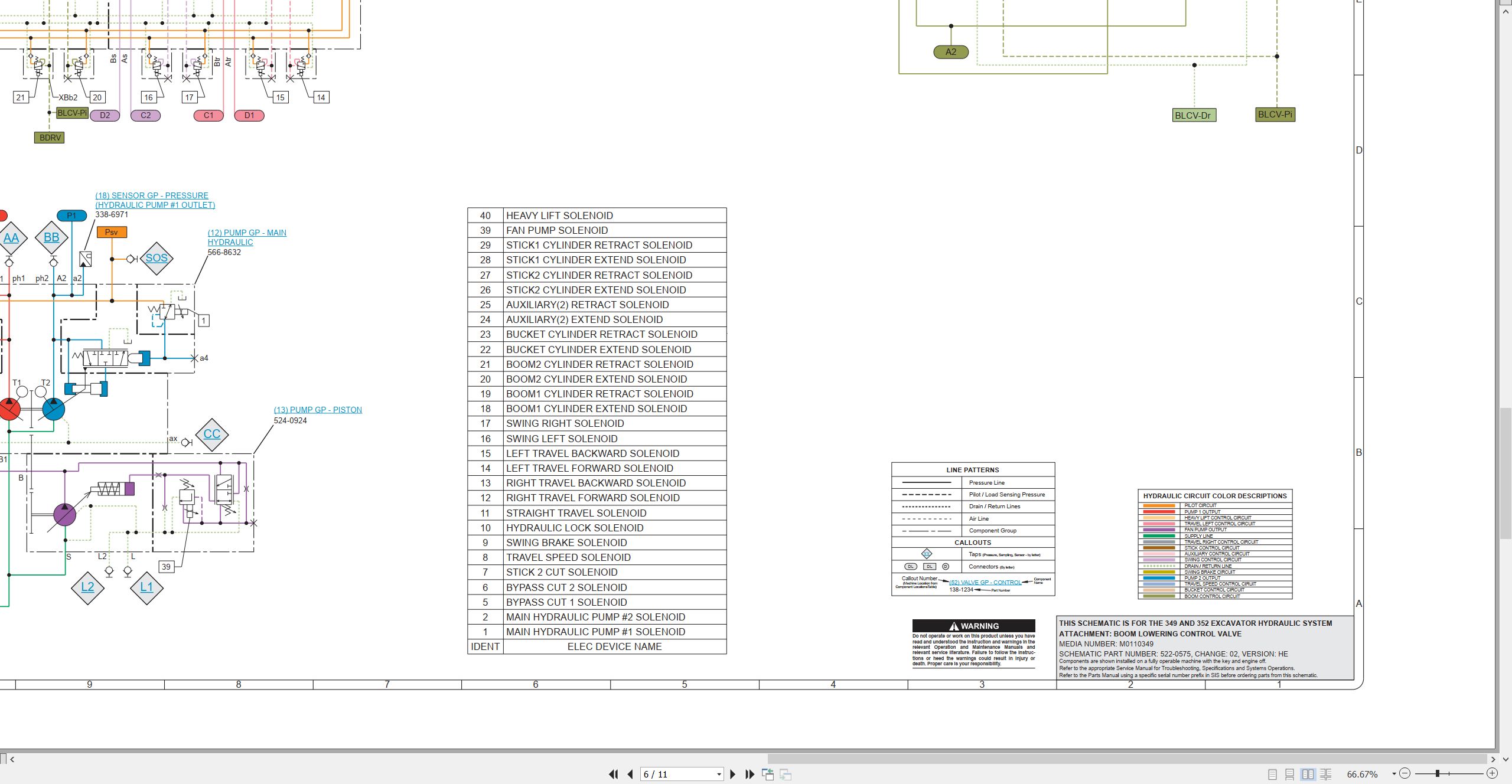Select the HYDRAULIC LOCK SOLENOID row
This screenshot has width=1512, height=784.
[x=597, y=528]
